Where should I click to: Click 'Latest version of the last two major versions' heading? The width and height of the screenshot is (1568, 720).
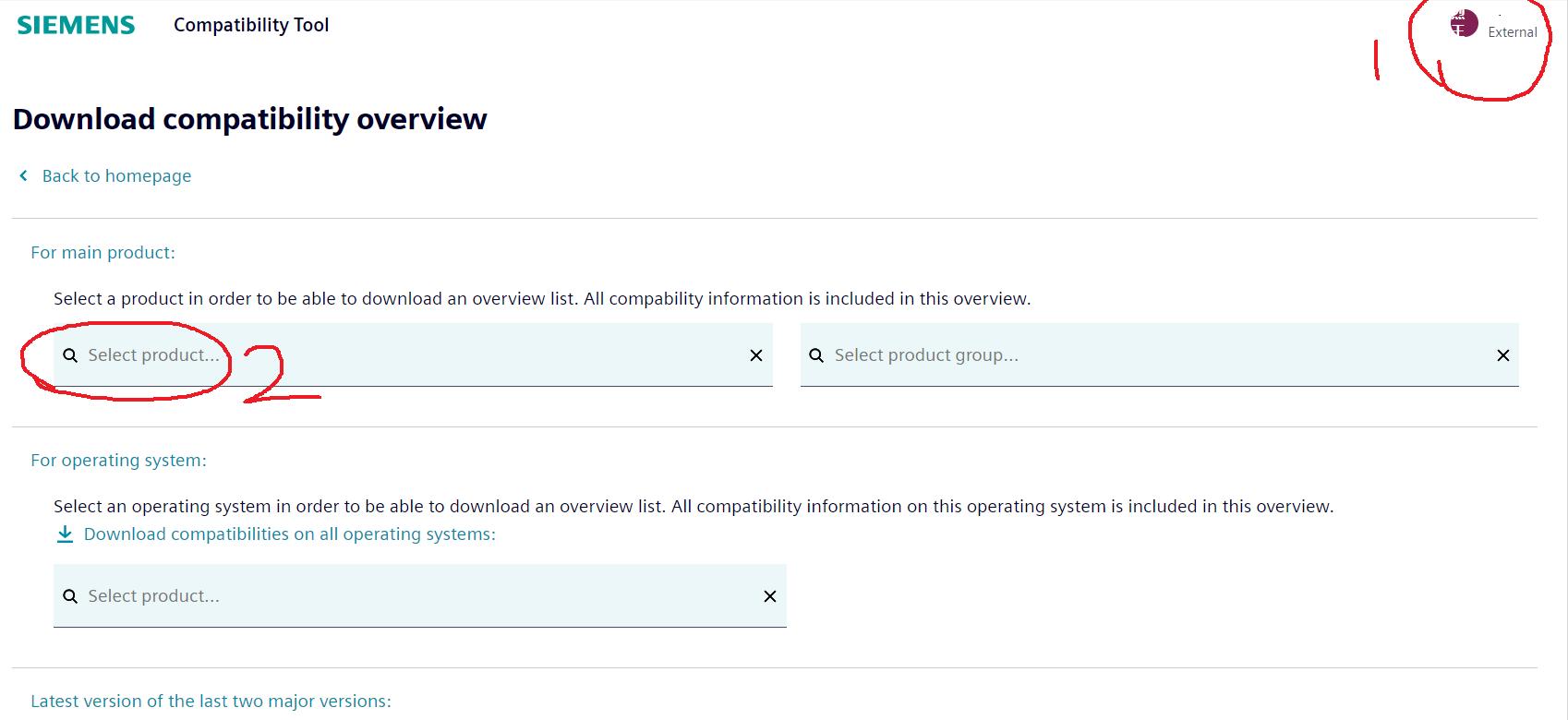211,701
